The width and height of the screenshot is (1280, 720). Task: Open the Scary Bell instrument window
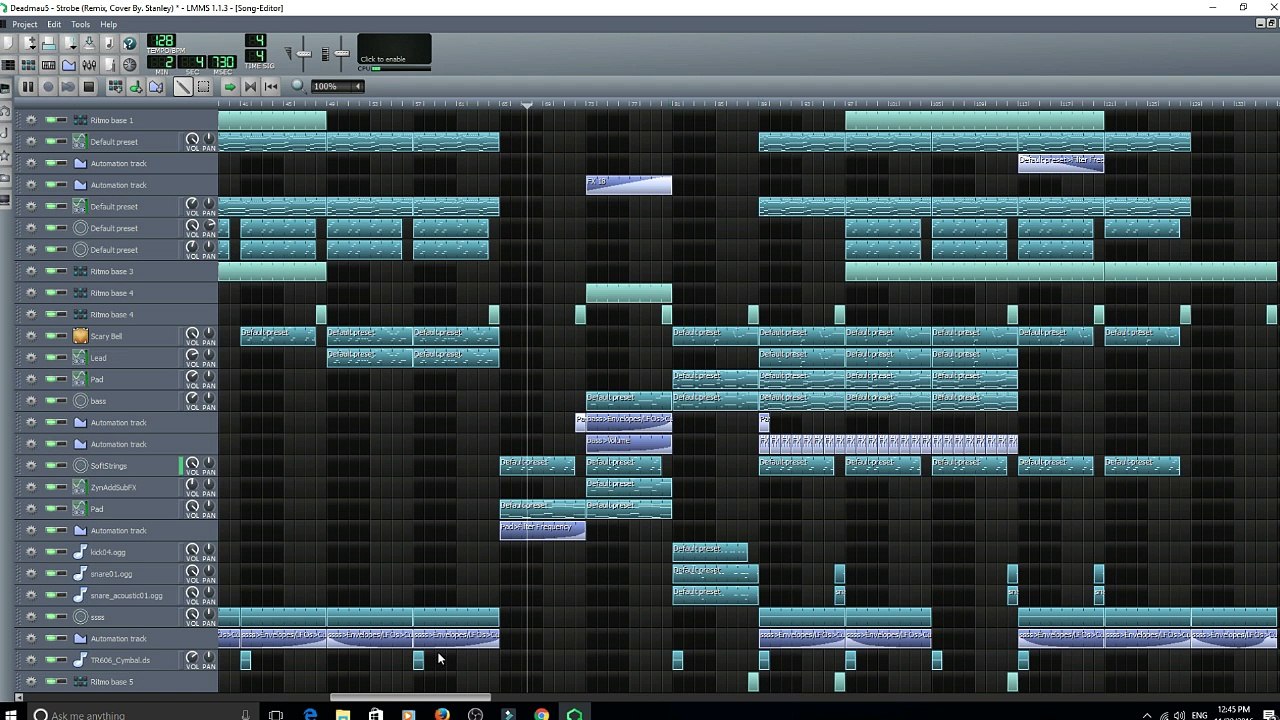point(125,336)
